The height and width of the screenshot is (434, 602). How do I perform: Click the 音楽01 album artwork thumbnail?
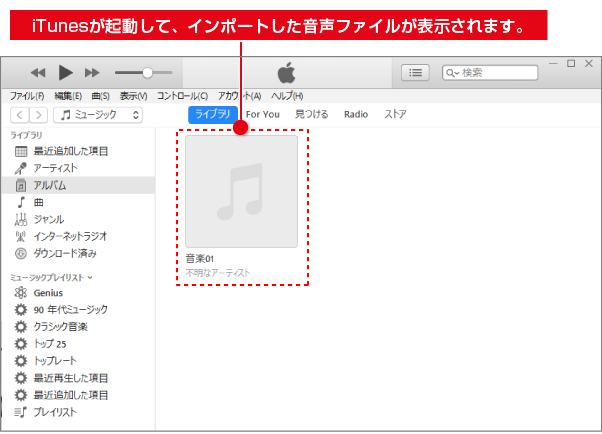click(241, 191)
